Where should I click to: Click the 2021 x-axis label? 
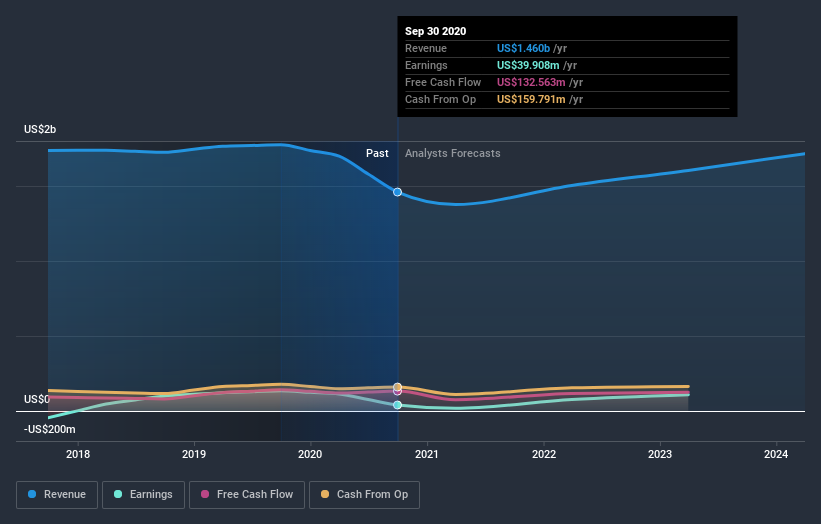(x=427, y=454)
